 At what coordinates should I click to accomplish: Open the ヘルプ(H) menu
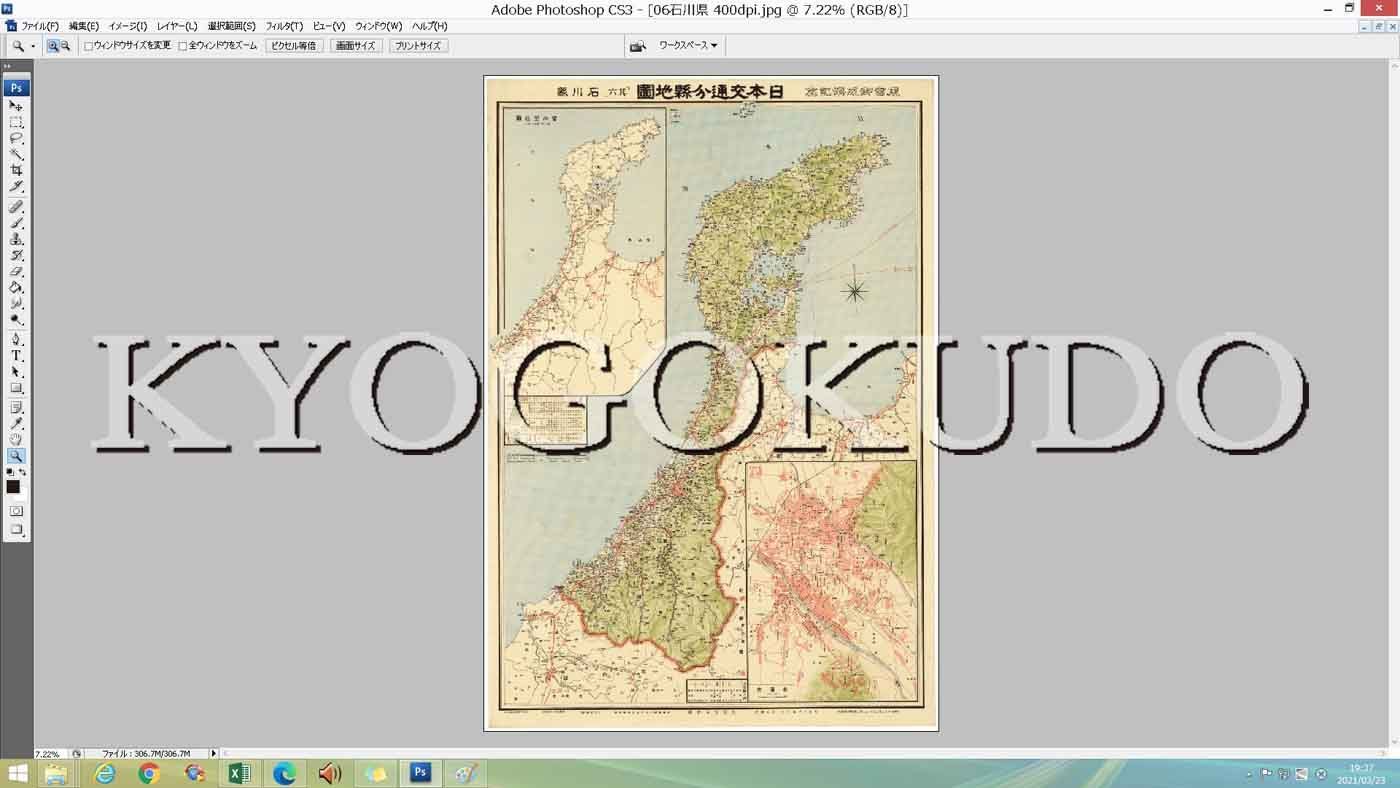430,26
